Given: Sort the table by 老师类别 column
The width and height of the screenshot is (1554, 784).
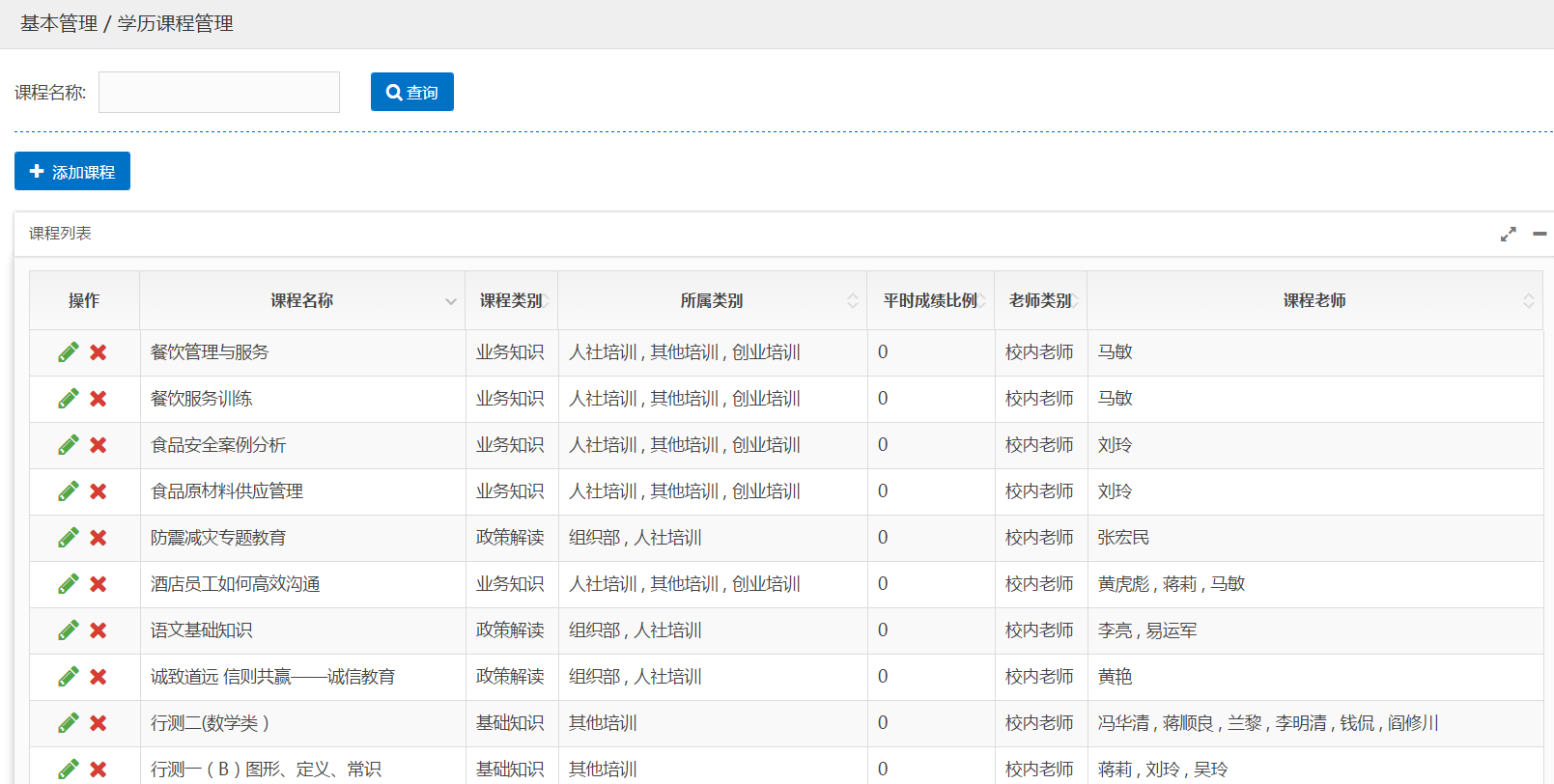Looking at the screenshot, I should point(1040,301).
